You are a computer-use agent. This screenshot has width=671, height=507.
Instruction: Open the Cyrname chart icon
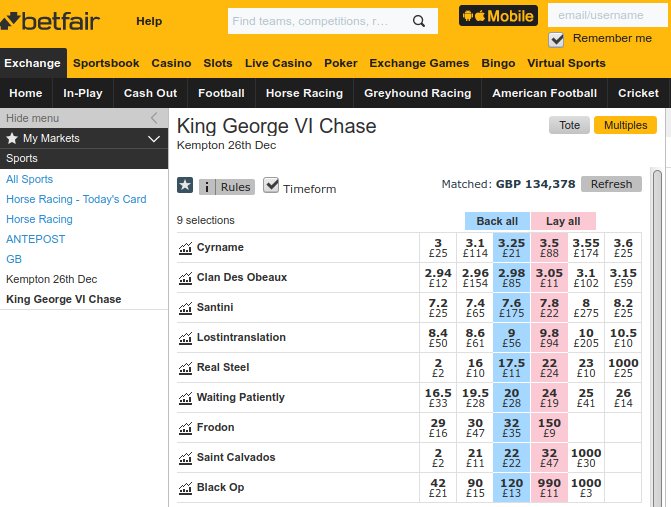tap(185, 248)
